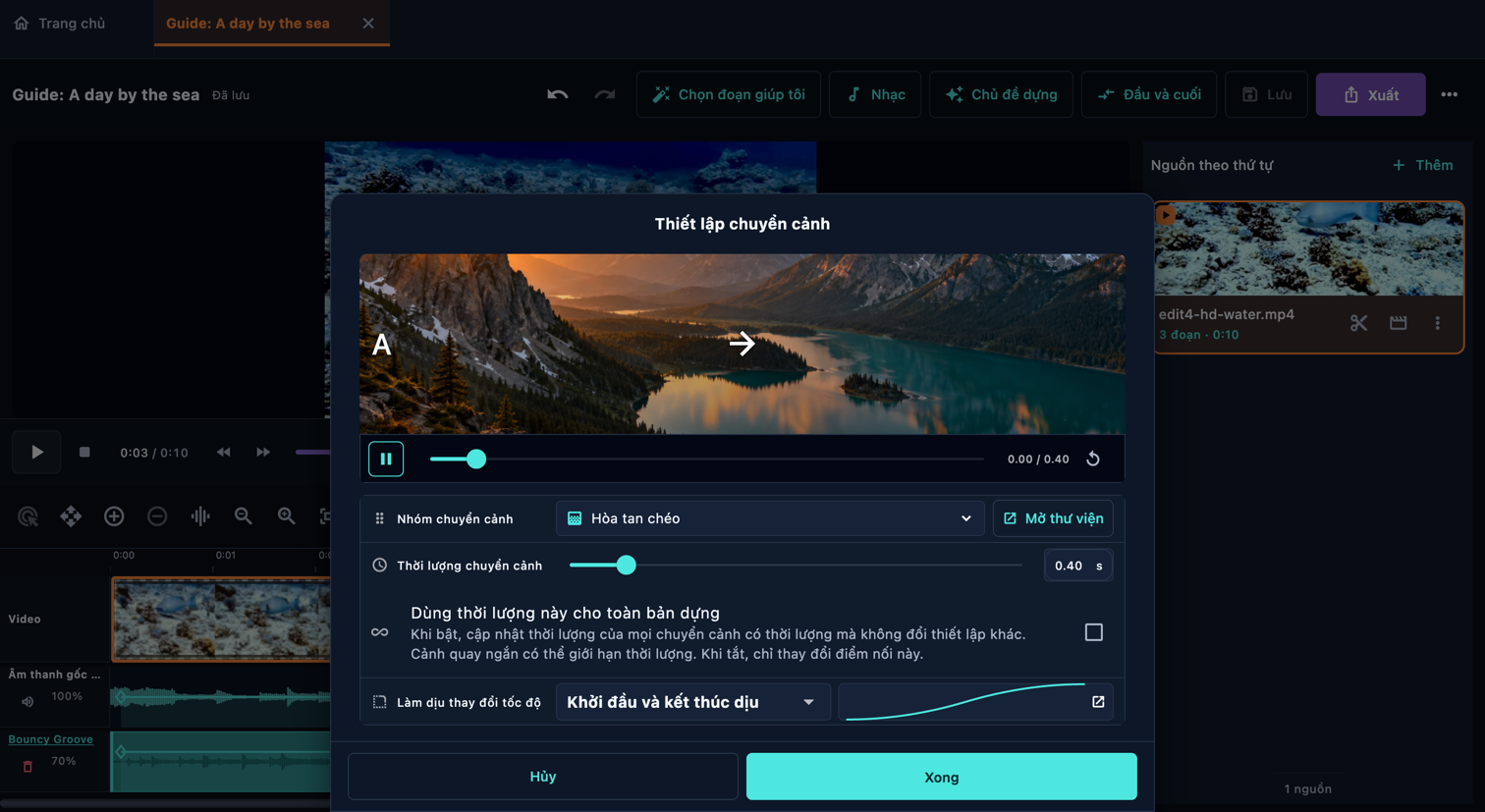
Task: Undo the last edit
Action: click(558, 94)
